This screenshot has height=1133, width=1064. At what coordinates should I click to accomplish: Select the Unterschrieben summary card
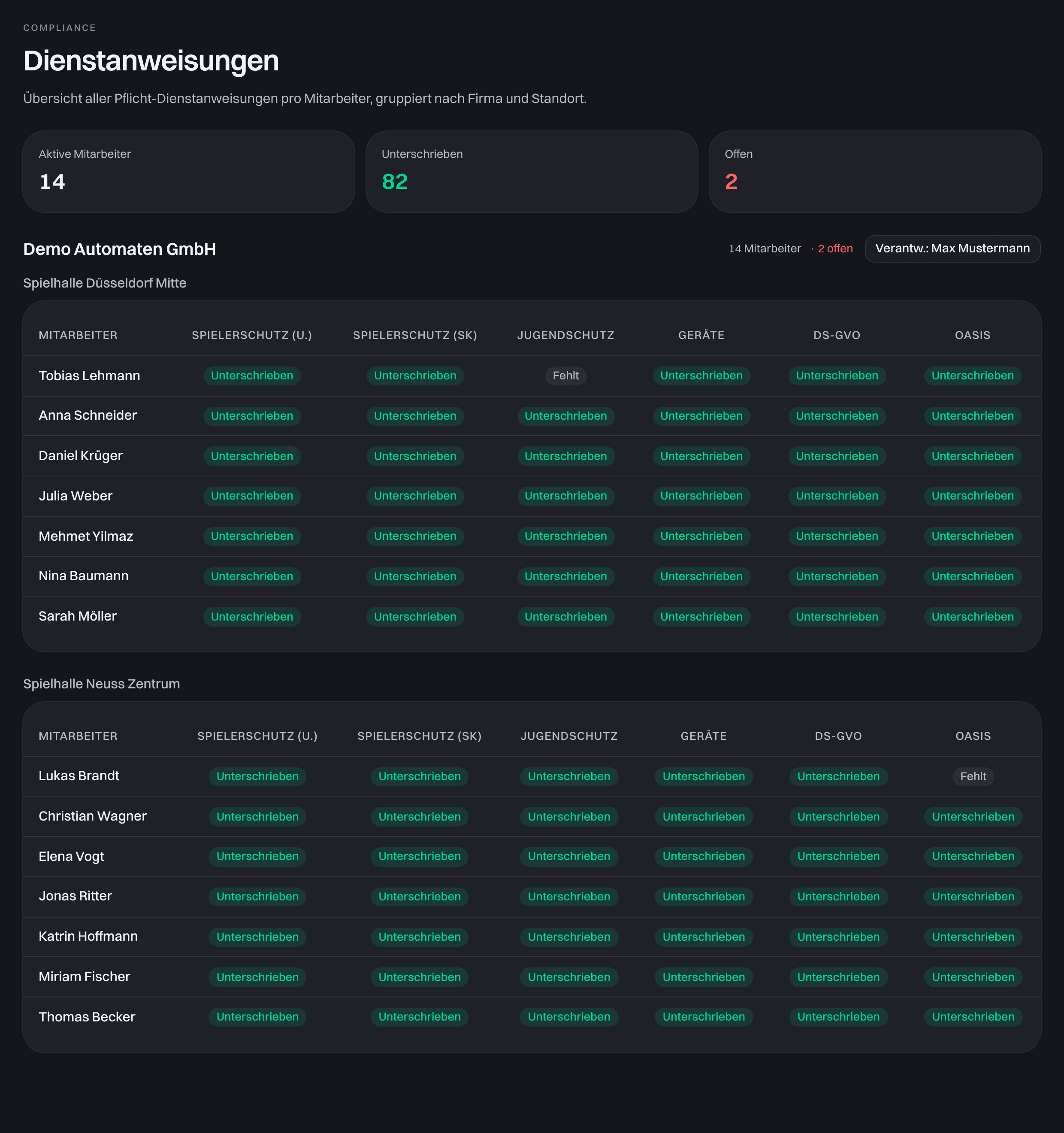click(x=532, y=172)
